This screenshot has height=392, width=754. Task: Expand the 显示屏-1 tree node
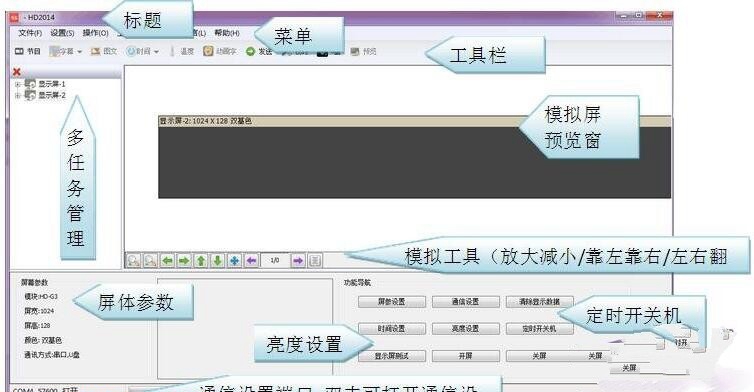click(18, 84)
